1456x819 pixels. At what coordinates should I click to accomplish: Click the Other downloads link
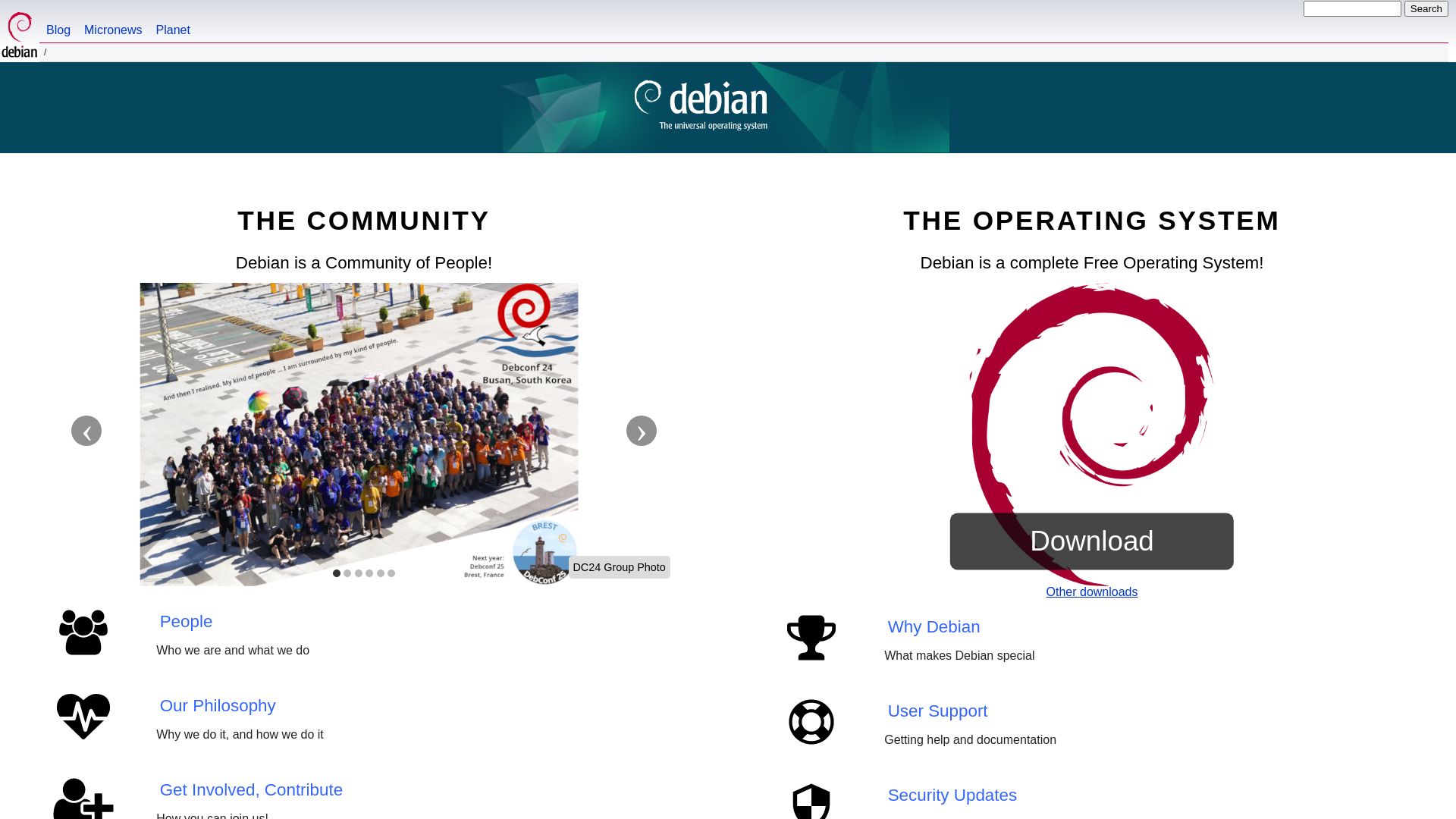[1091, 591]
